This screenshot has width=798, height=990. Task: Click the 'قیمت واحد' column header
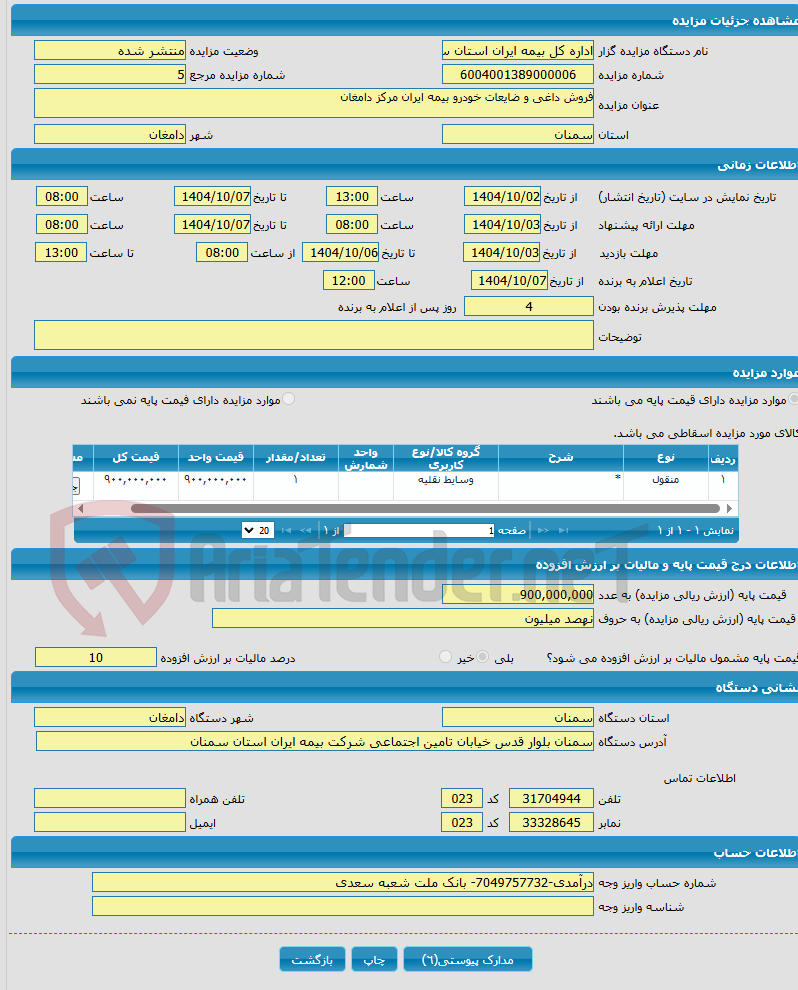pos(215,458)
